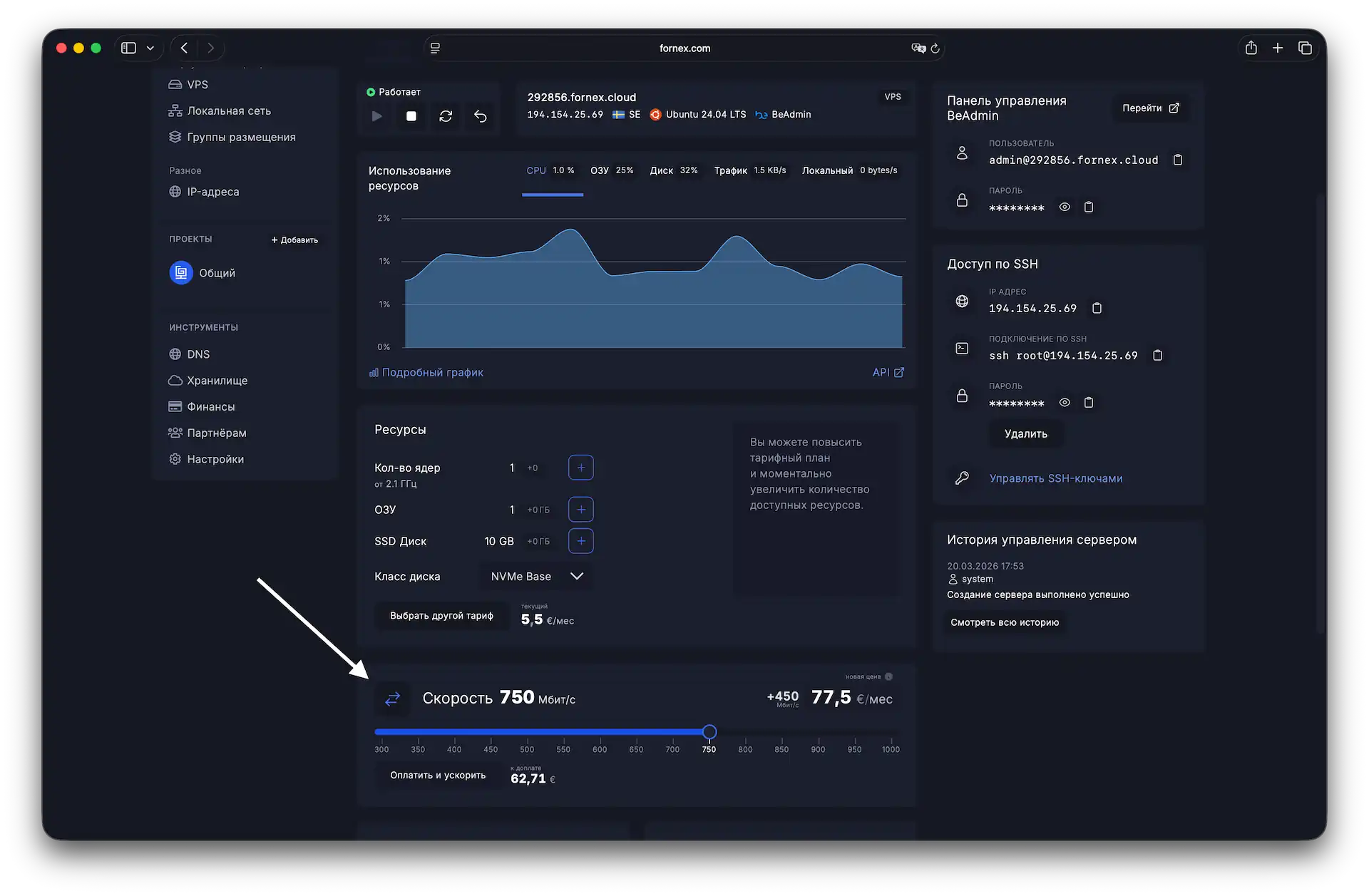
Task: Copy the admin@292856.fornex.cloud username
Action: click(x=1177, y=160)
